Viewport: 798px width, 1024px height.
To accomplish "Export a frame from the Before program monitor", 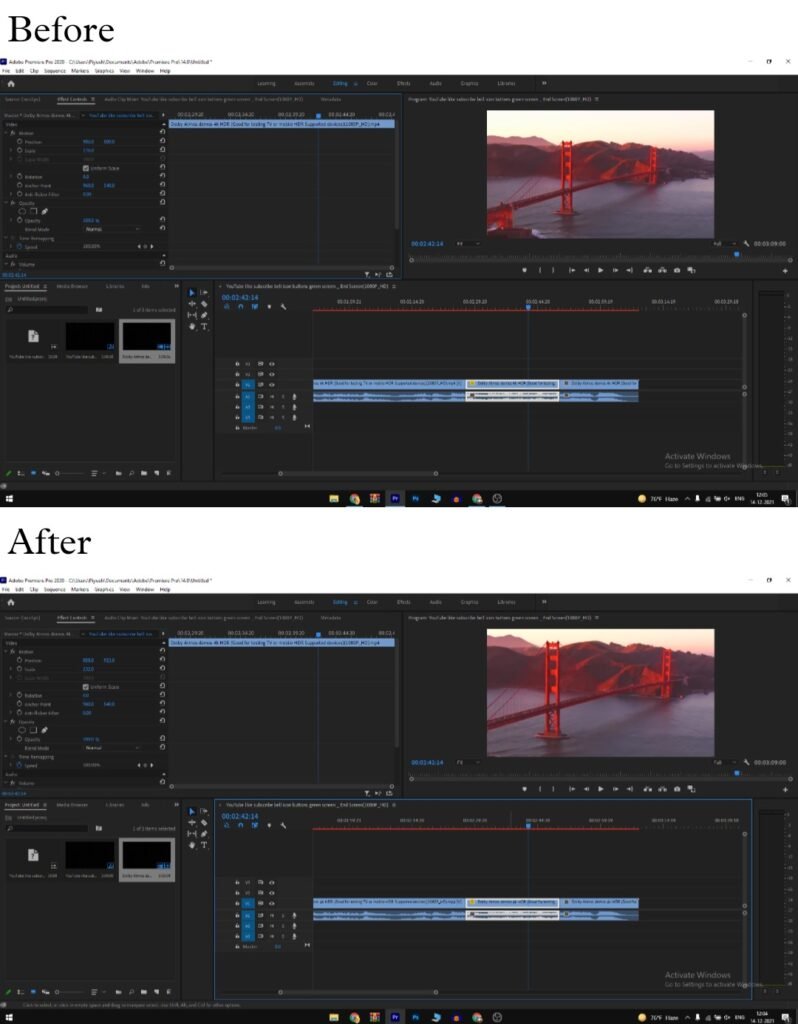I will pos(677,270).
